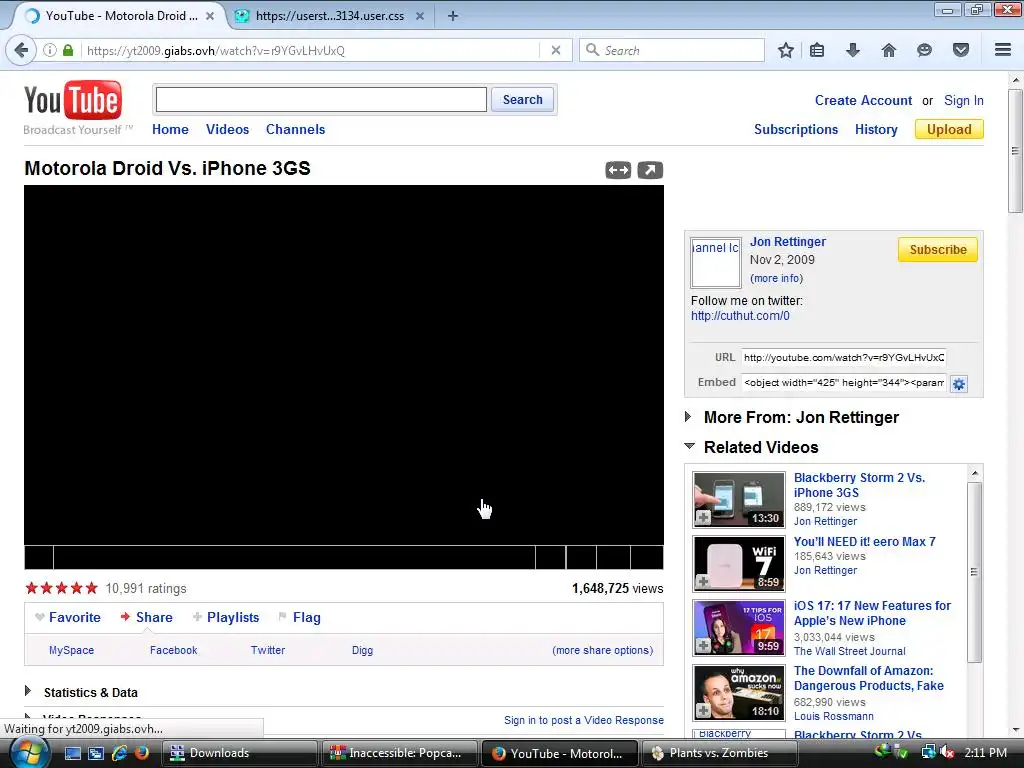Stop page loading with the X button
Screen dimensions: 1024x768
tap(556, 50)
